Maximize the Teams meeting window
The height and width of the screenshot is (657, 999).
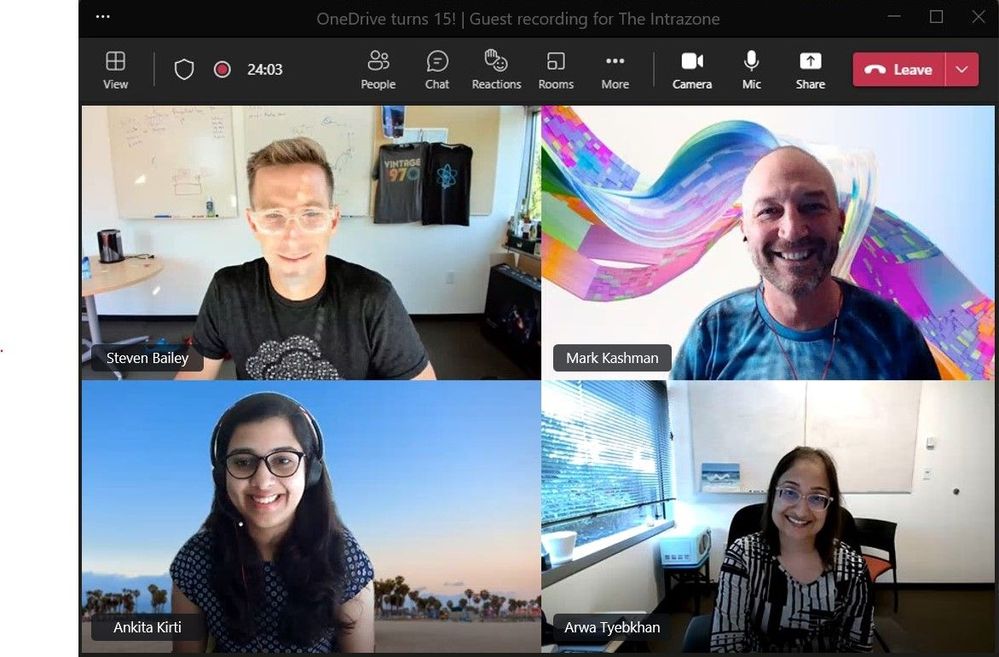(936, 17)
